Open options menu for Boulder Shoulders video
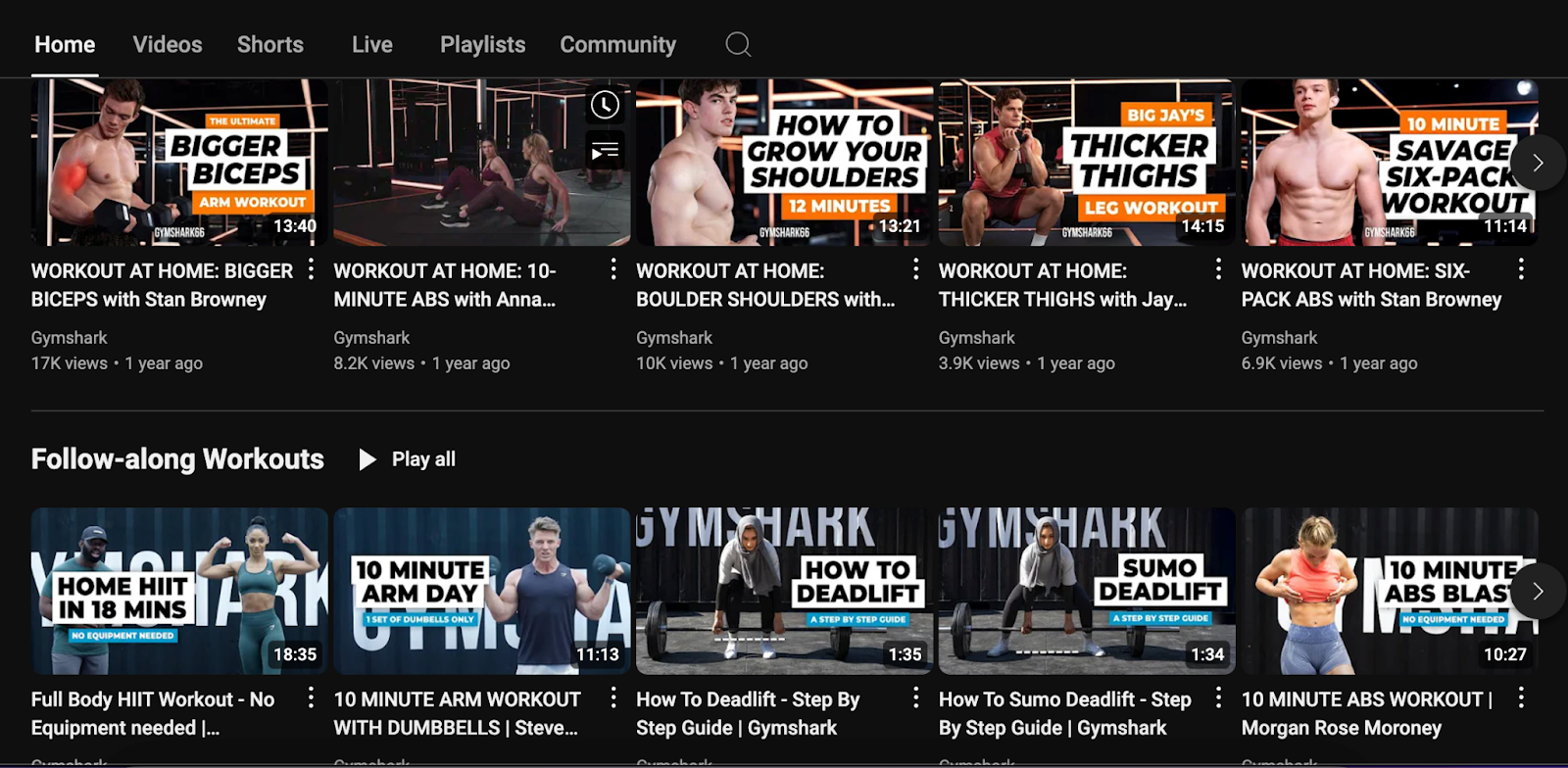Viewport: 1568px width, 768px height. [915, 269]
